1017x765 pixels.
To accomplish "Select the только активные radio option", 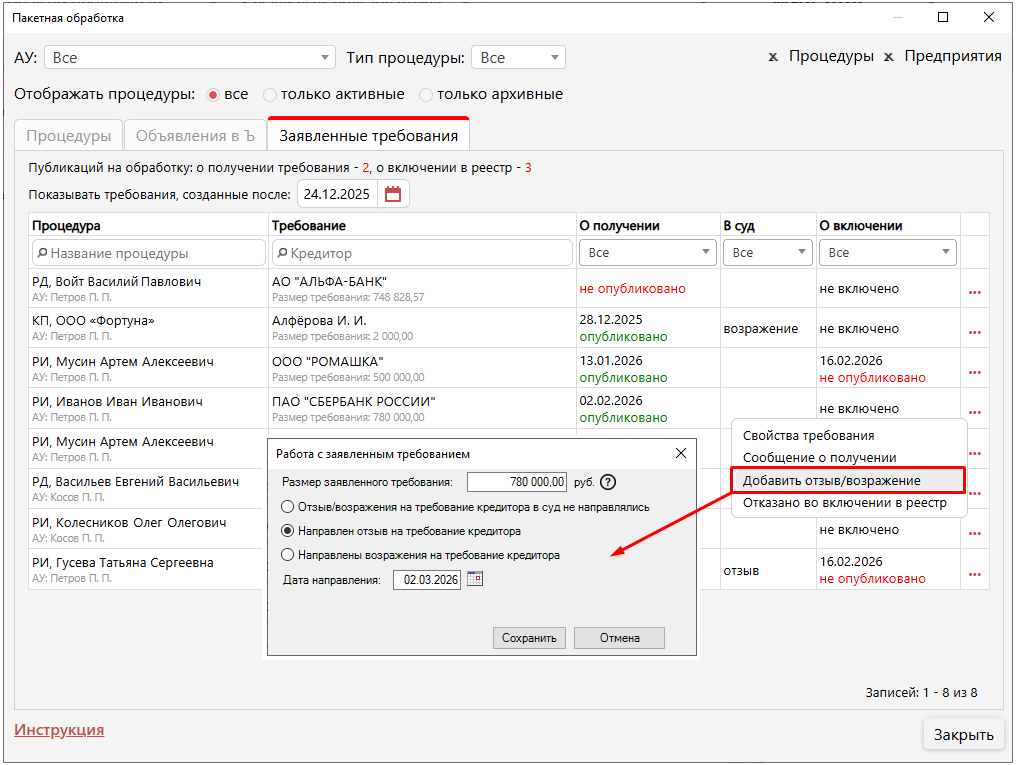I will pyautogui.click(x=270, y=95).
